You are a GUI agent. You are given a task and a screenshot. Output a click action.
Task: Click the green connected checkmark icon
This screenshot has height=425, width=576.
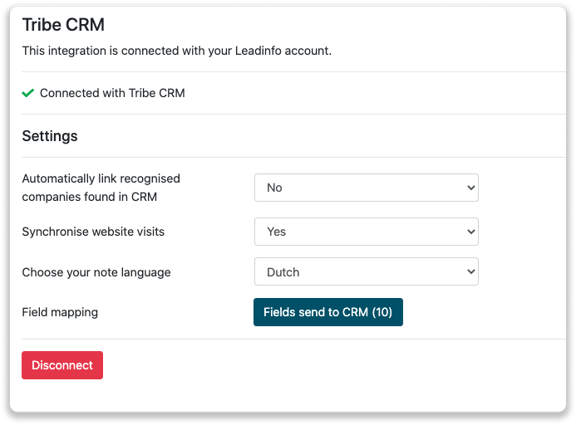click(x=28, y=93)
